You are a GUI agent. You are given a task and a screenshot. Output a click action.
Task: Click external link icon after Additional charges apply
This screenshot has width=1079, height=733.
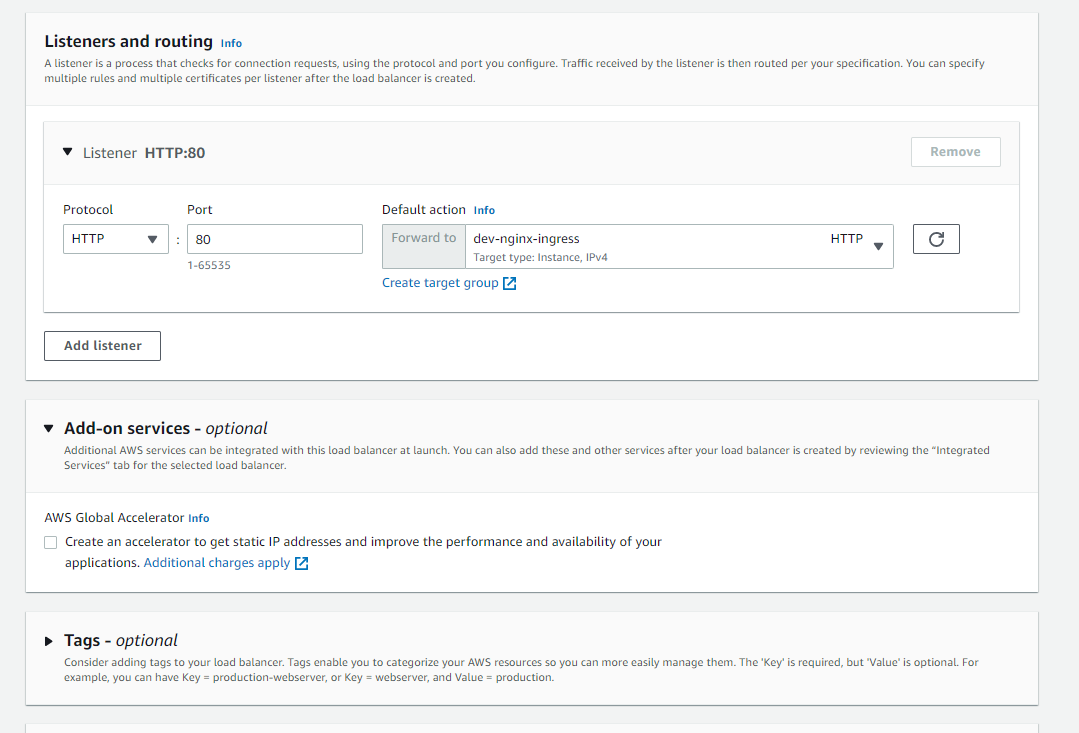coord(301,563)
